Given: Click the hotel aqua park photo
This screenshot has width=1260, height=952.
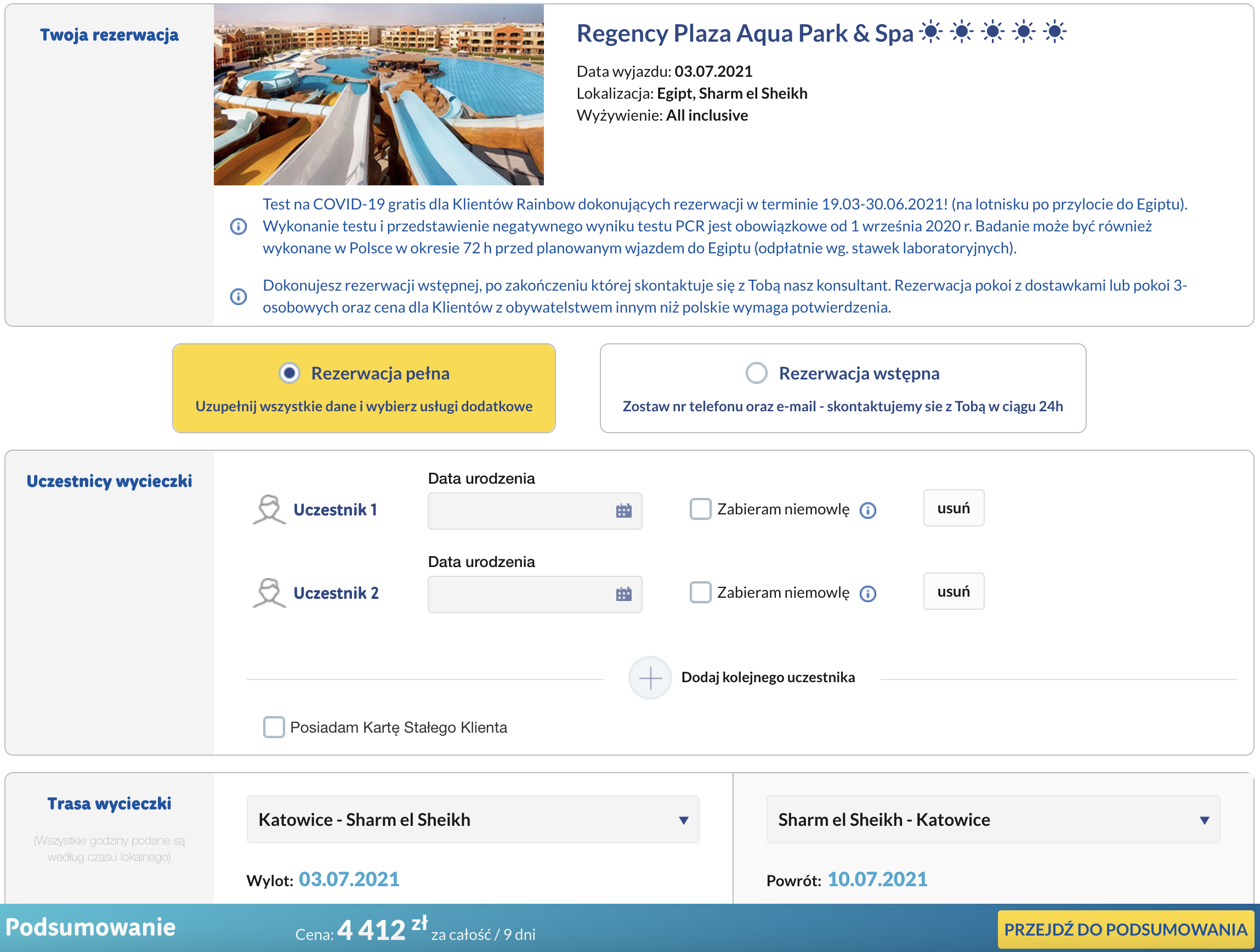Looking at the screenshot, I should (379, 94).
